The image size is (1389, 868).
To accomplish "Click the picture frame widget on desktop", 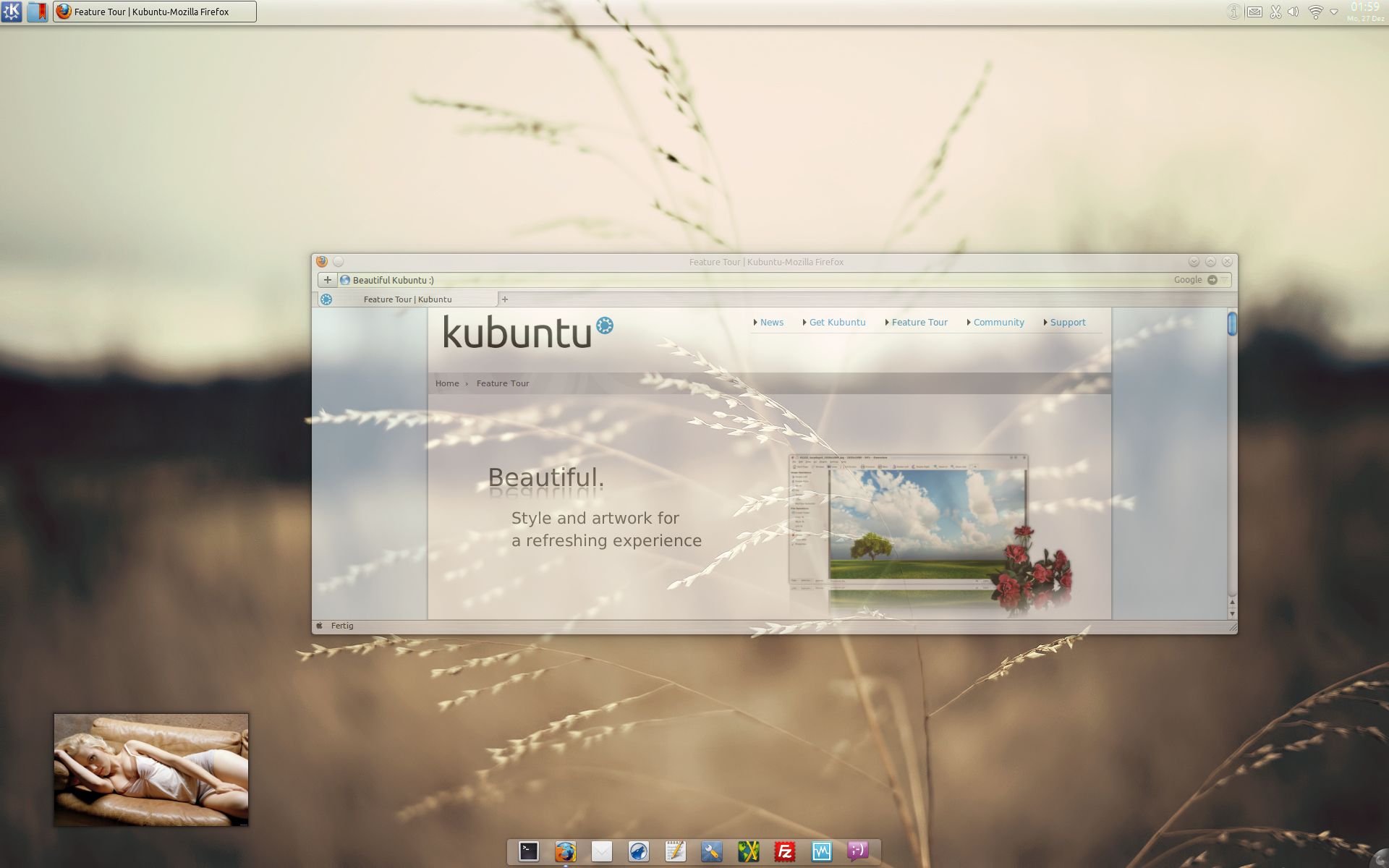I will (151, 770).
